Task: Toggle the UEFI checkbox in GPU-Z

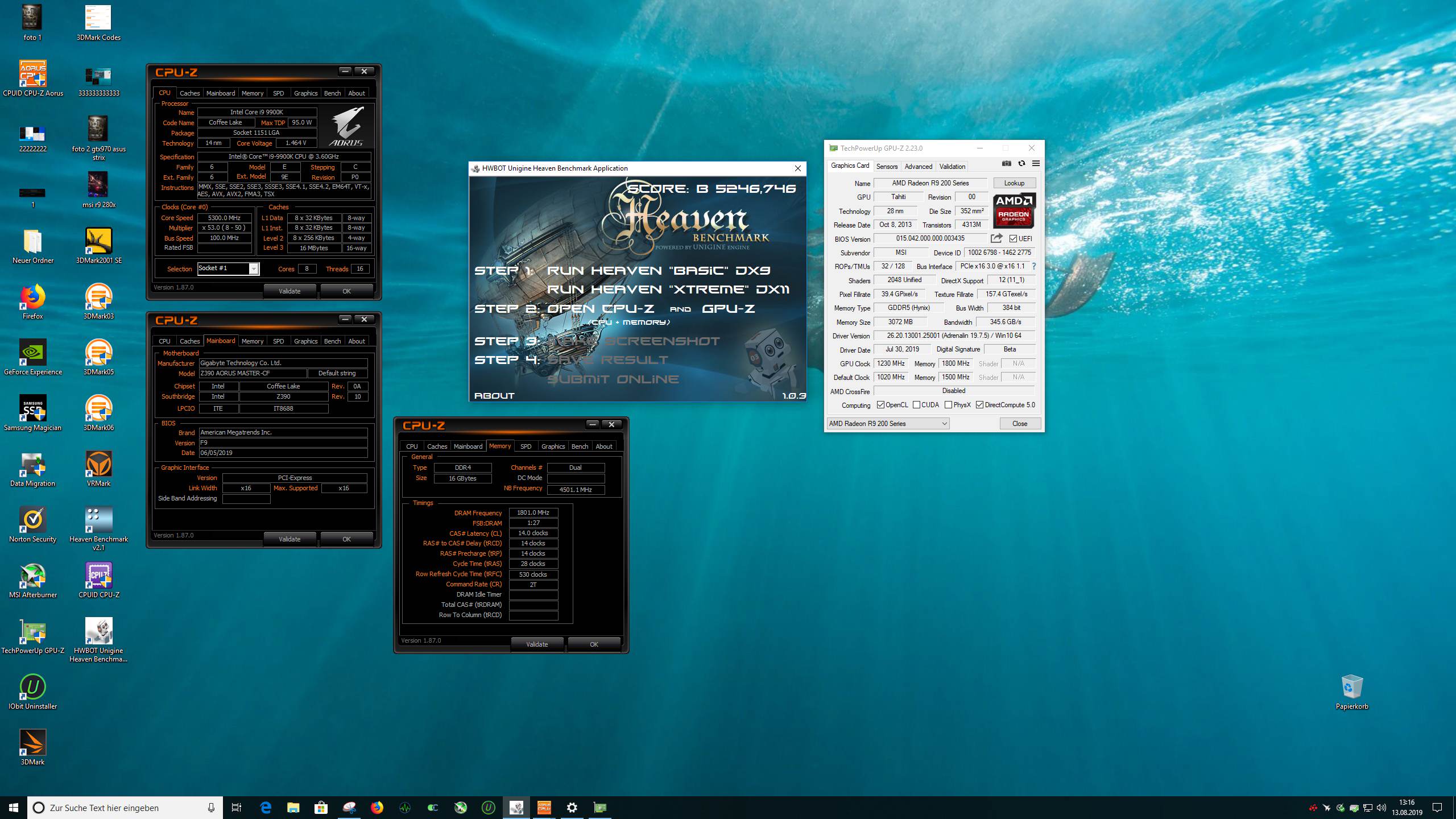Action: [x=1013, y=239]
